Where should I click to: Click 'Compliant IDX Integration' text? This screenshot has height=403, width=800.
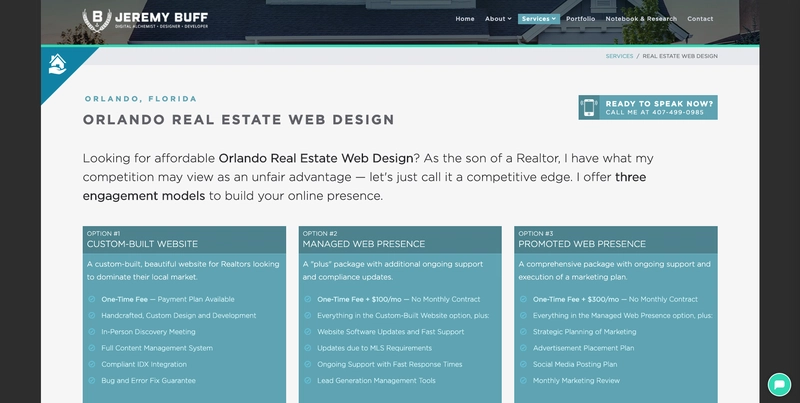tap(144, 365)
